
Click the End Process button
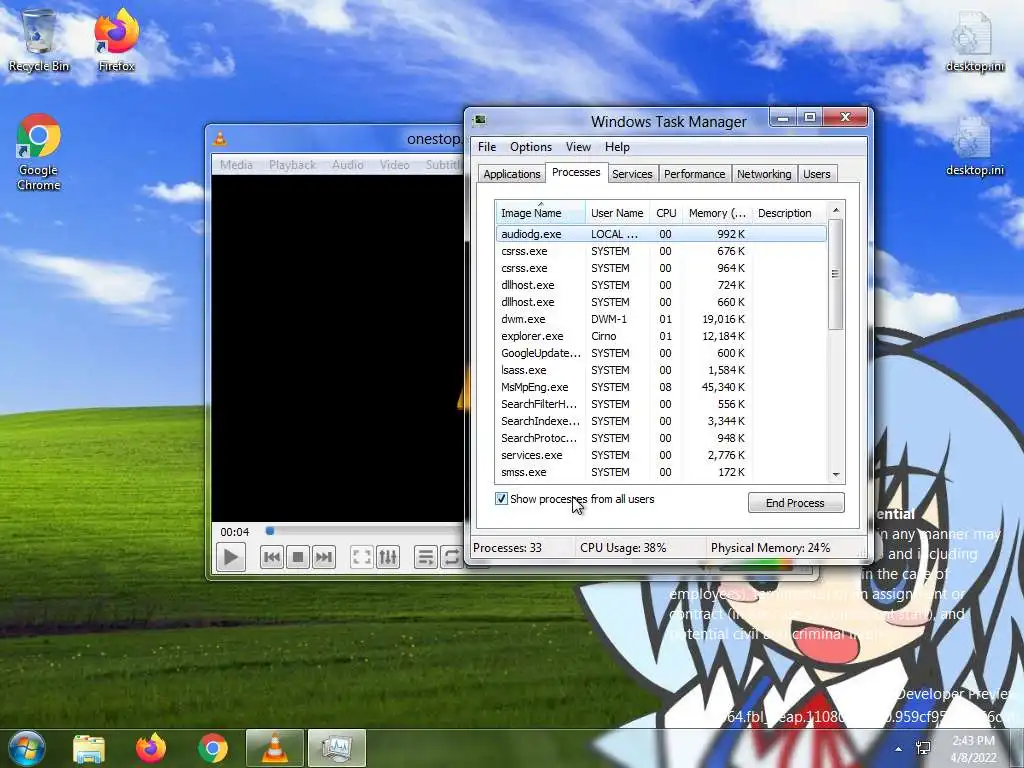pos(795,503)
